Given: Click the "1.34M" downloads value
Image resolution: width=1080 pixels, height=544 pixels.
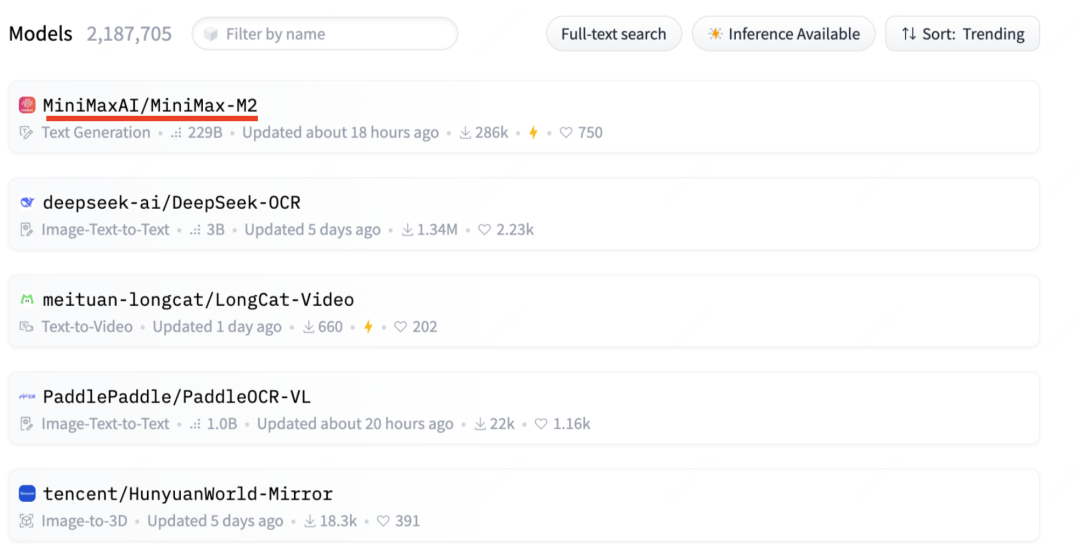Looking at the screenshot, I should (x=437, y=230).
